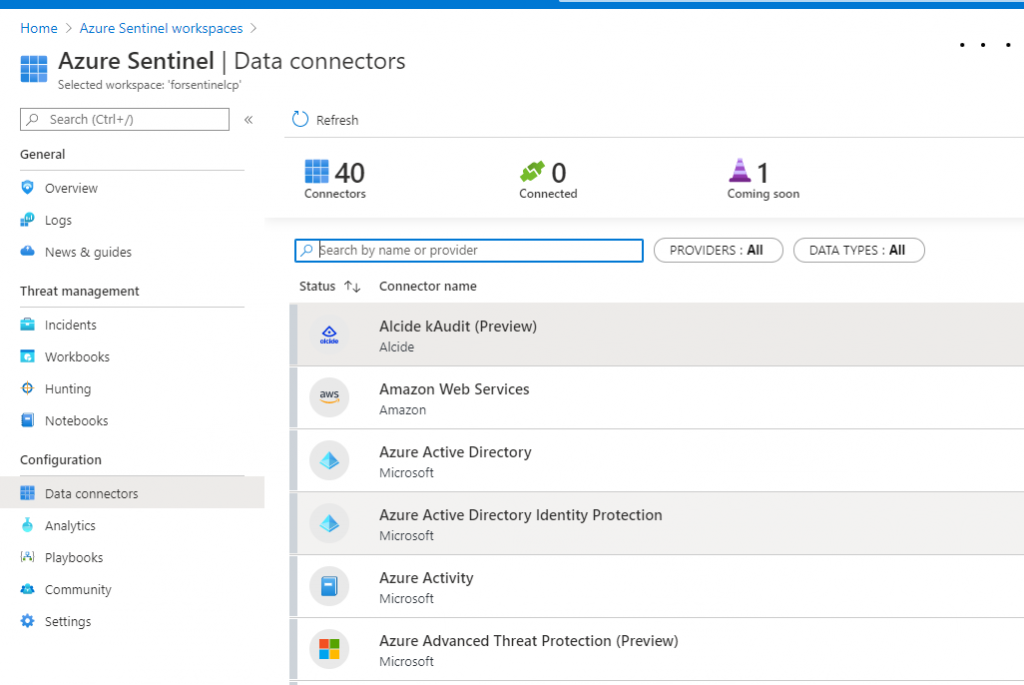Click the 0 Connected count
This screenshot has width=1024, height=685.
558,173
